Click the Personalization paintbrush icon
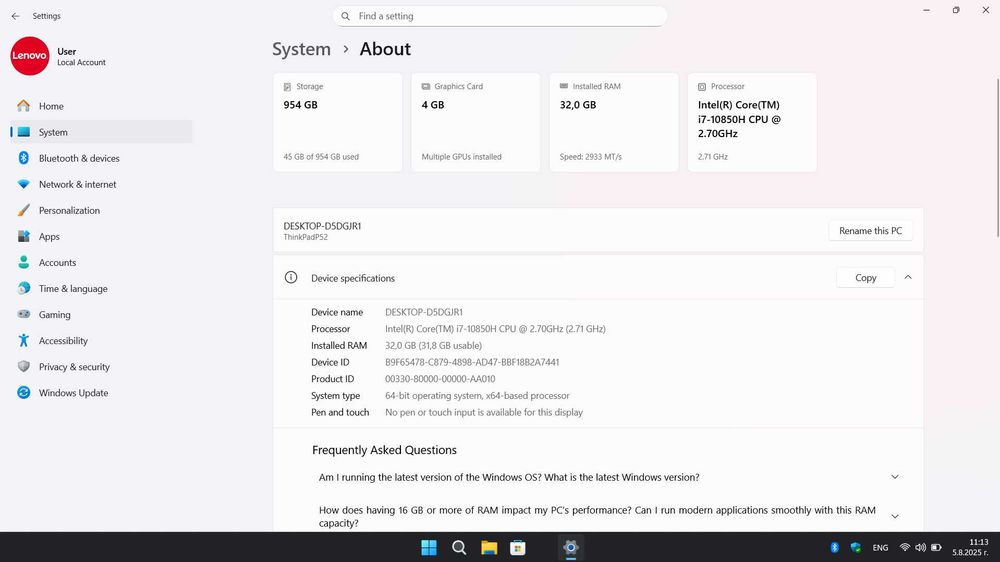1000x562 pixels. (x=24, y=210)
